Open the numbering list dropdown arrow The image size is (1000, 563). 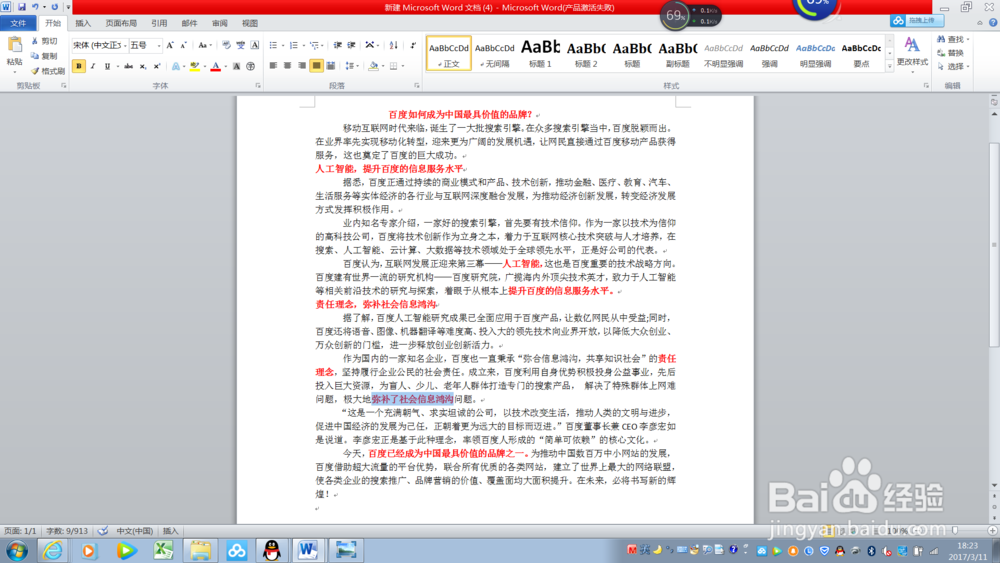[x=303, y=45]
